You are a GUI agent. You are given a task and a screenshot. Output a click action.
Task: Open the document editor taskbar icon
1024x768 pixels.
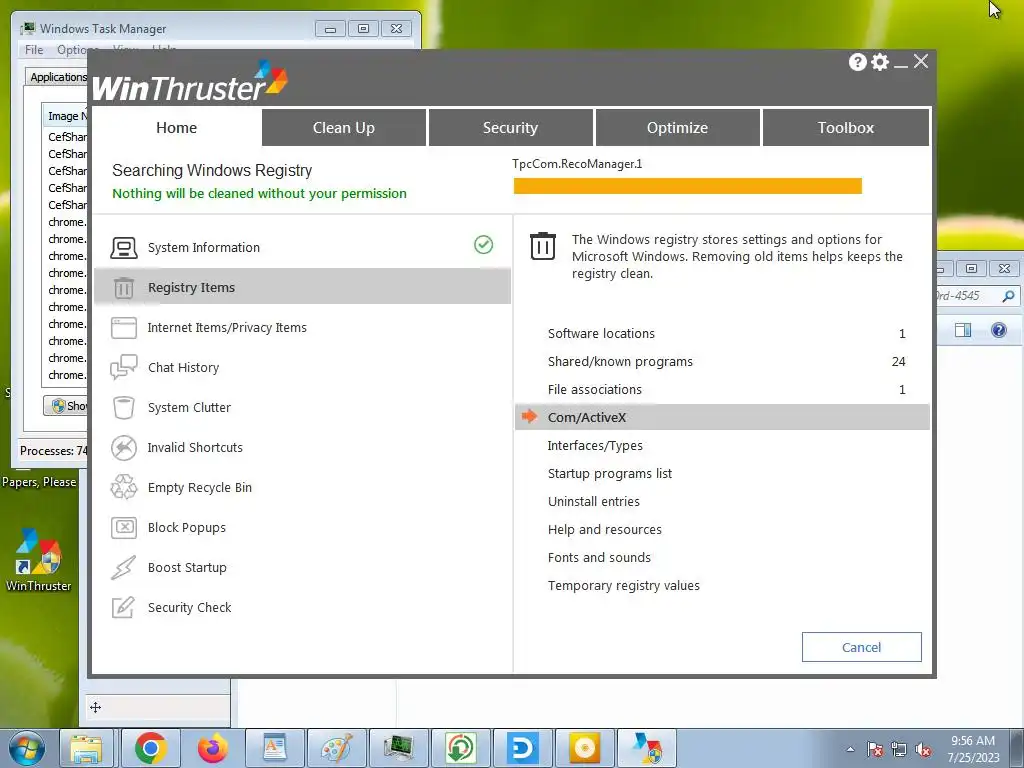[x=274, y=748]
